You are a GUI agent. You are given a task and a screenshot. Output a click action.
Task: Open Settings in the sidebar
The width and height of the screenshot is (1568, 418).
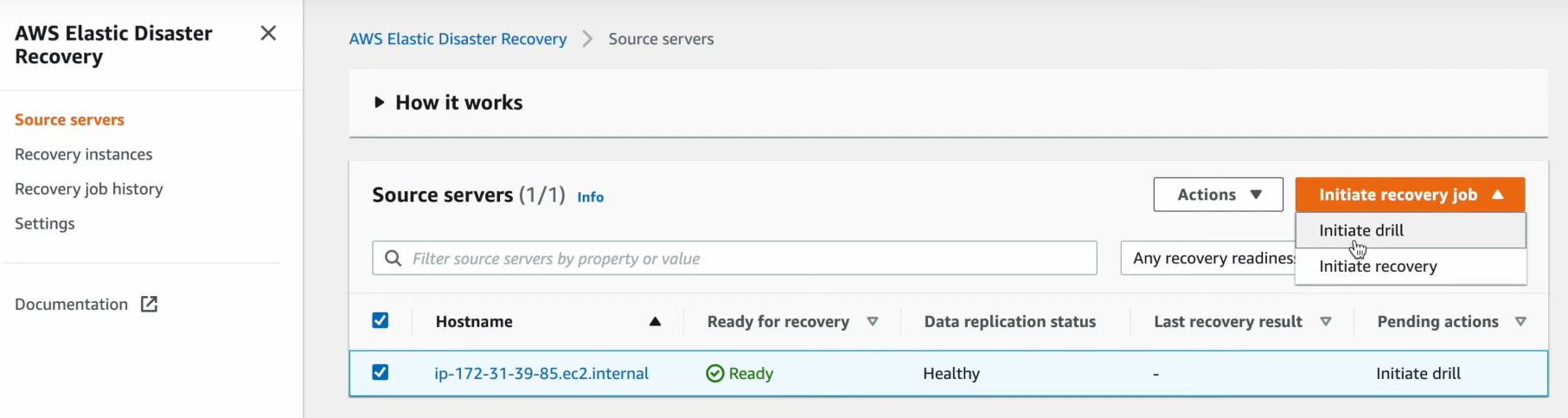tap(44, 223)
